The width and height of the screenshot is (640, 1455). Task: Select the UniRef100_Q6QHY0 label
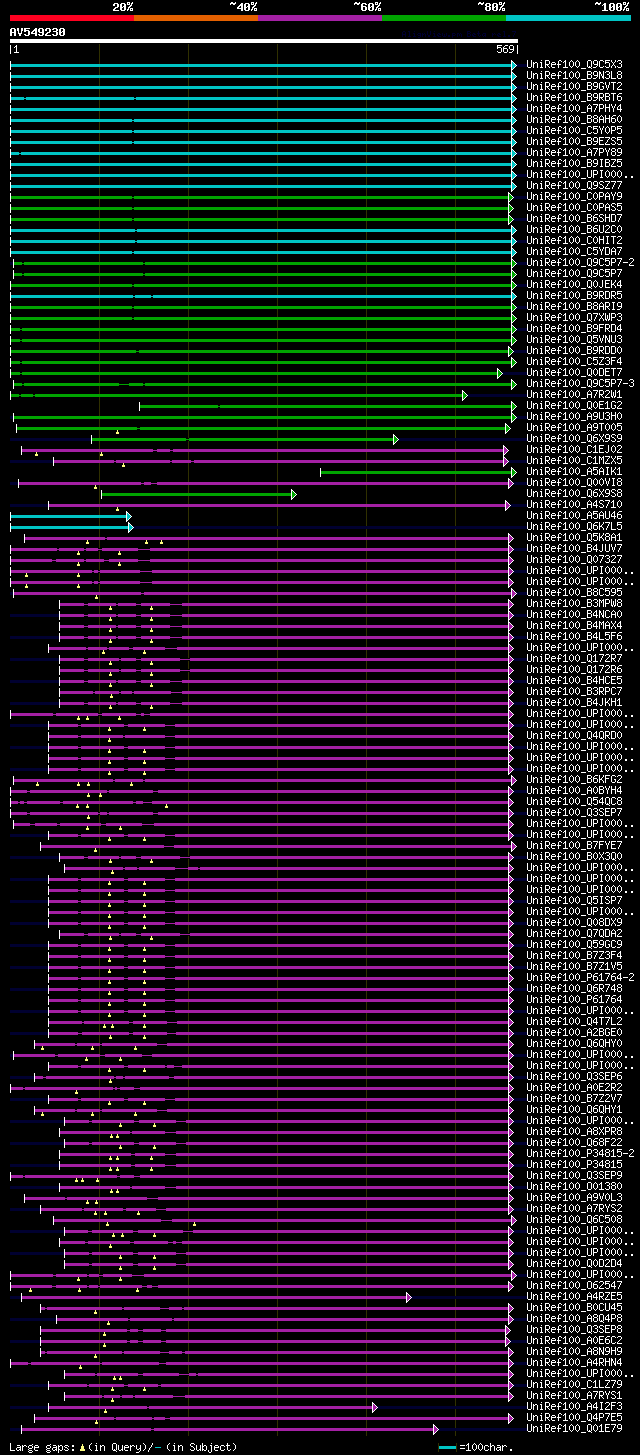(x=574, y=1043)
